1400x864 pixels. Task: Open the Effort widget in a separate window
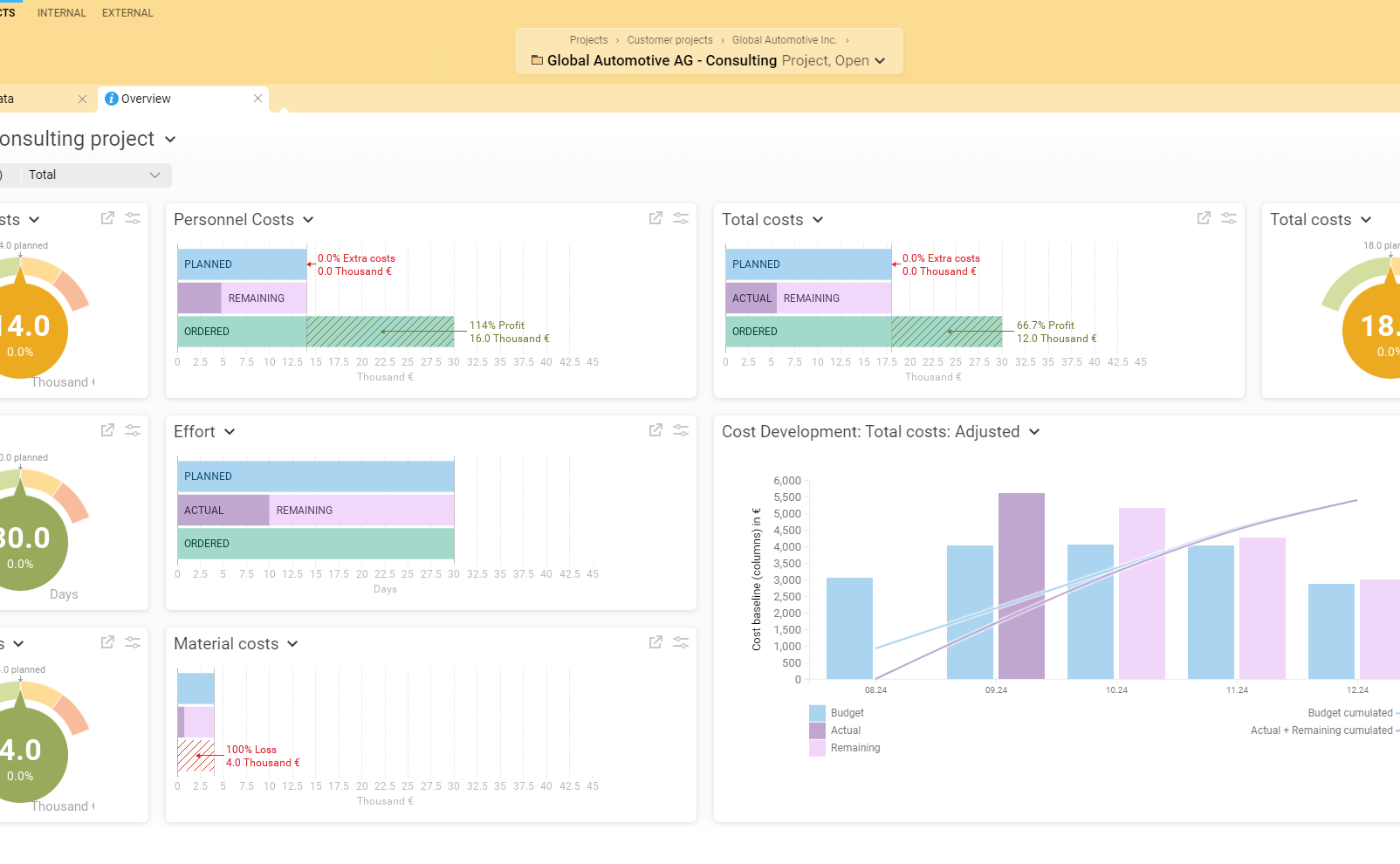pos(655,429)
